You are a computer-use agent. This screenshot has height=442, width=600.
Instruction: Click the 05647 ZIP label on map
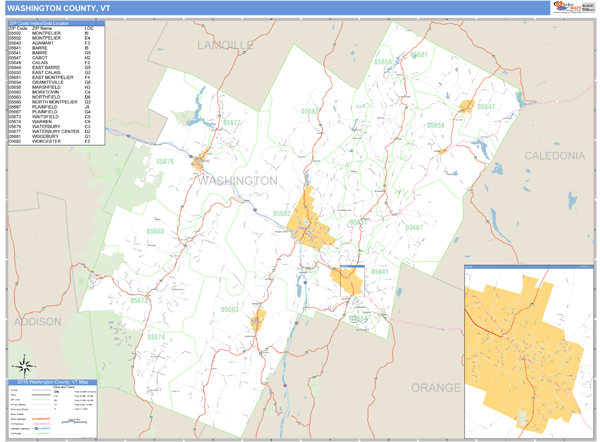[x=486, y=107]
